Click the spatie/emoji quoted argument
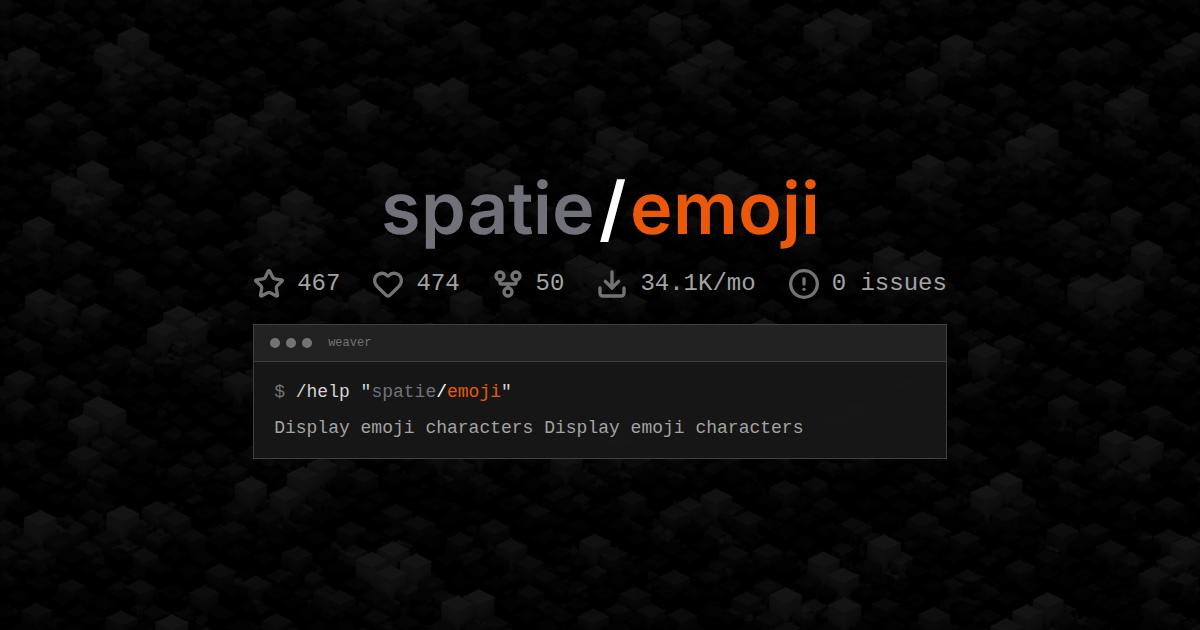The height and width of the screenshot is (630, 1200). coord(435,391)
